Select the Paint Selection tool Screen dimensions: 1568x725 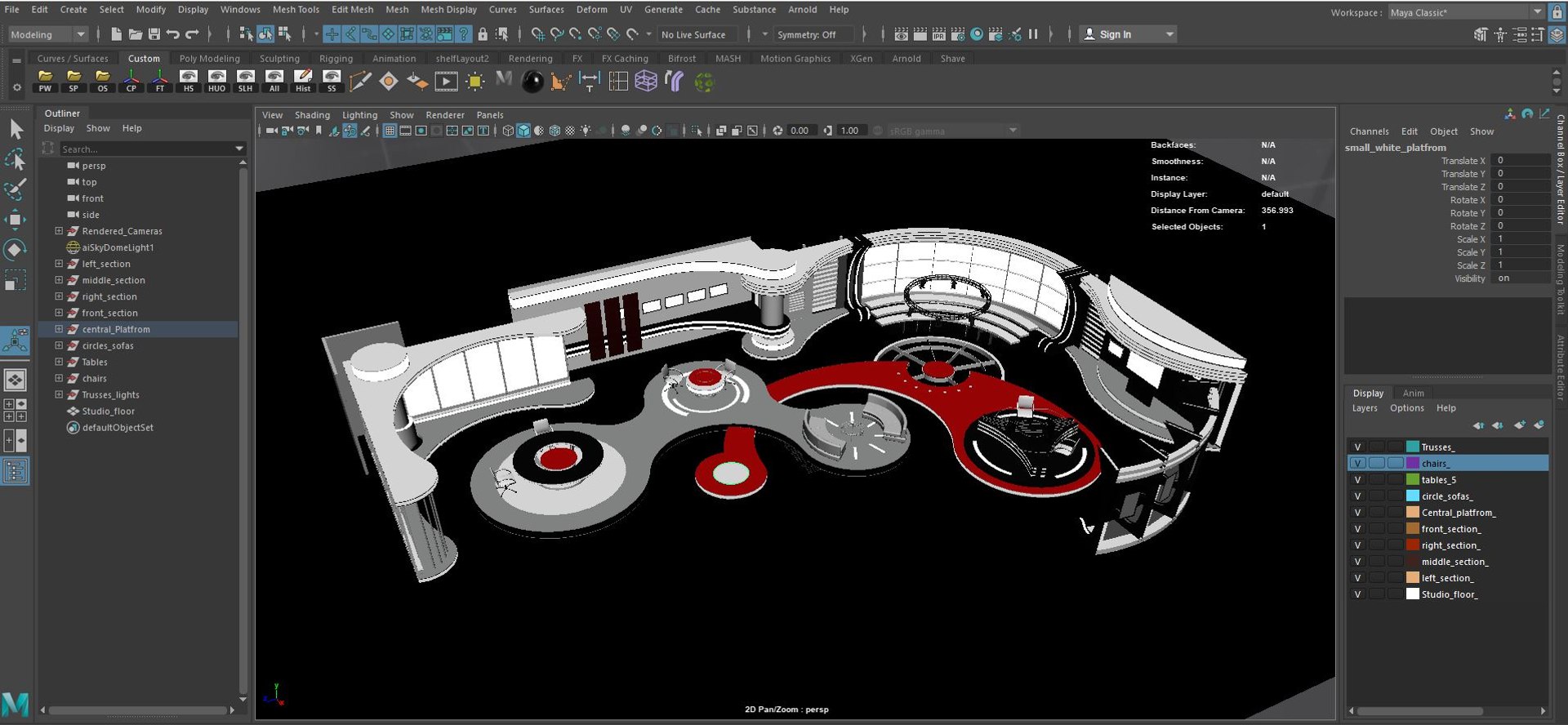[x=16, y=189]
